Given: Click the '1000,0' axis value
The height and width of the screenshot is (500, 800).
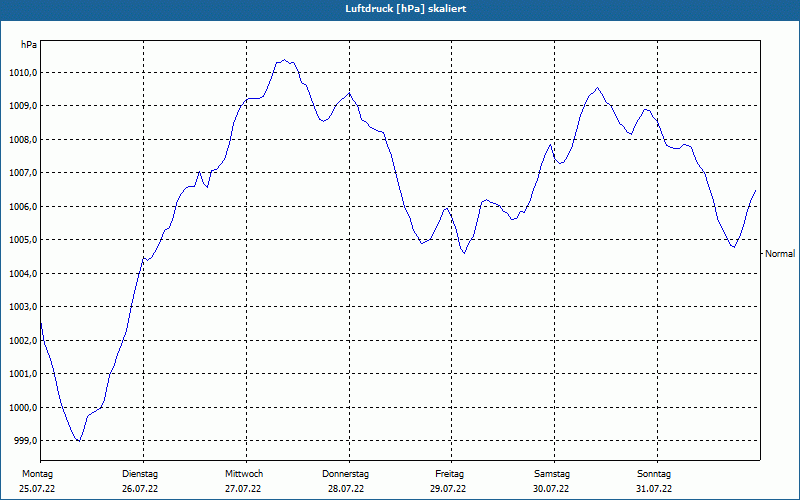Looking at the screenshot, I should pyautogui.click(x=23, y=408).
